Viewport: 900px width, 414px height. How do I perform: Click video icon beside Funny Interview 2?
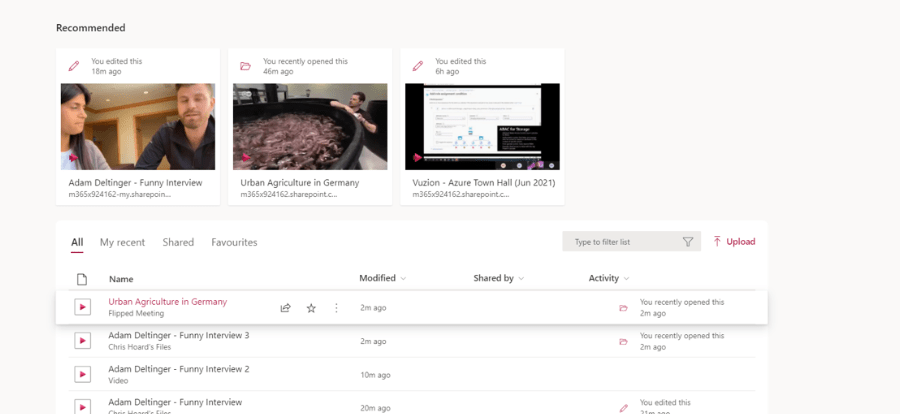click(82, 375)
